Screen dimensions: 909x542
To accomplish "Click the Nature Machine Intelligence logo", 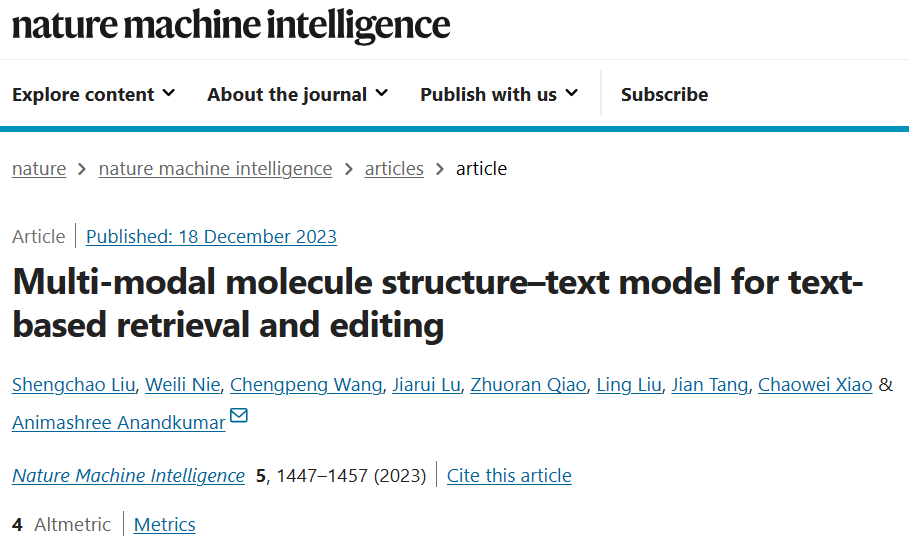I will pos(231,24).
